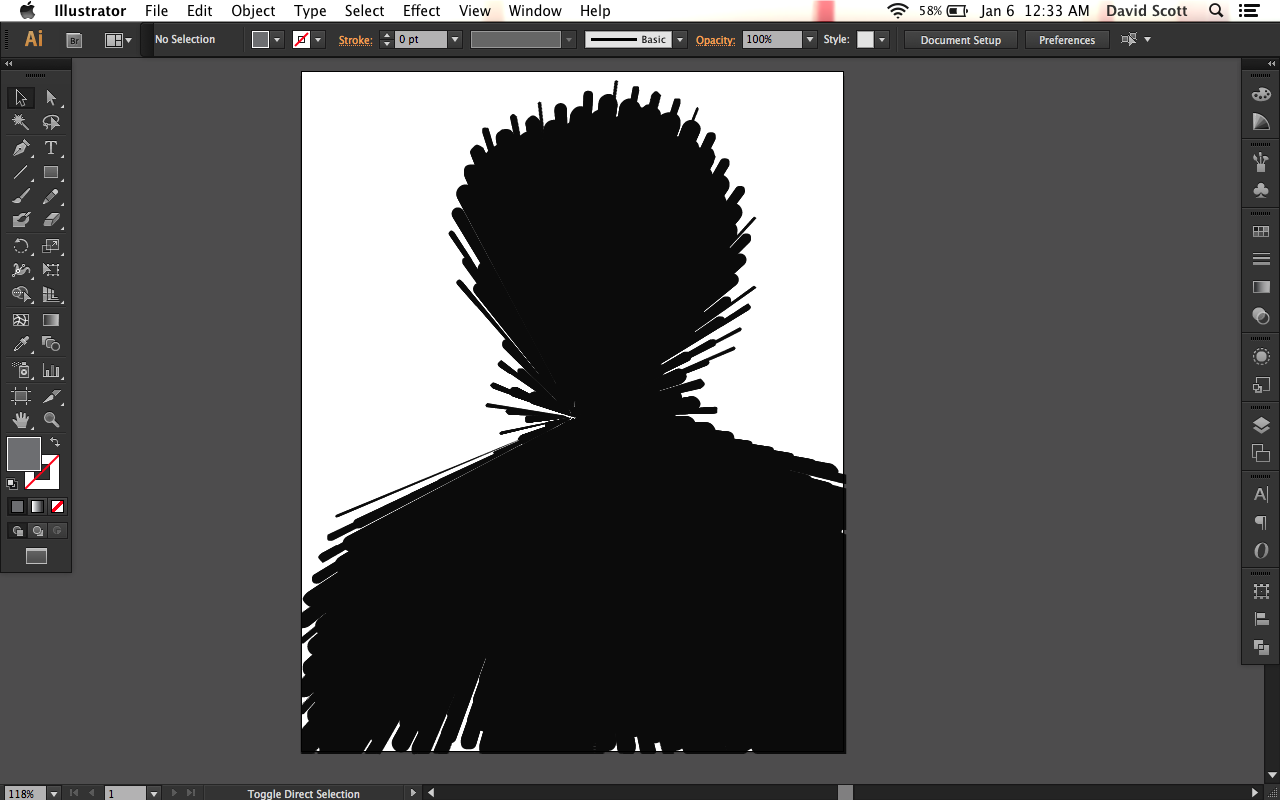Set paint mode to Gradient
This screenshot has height=800, width=1280.
(x=37, y=507)
